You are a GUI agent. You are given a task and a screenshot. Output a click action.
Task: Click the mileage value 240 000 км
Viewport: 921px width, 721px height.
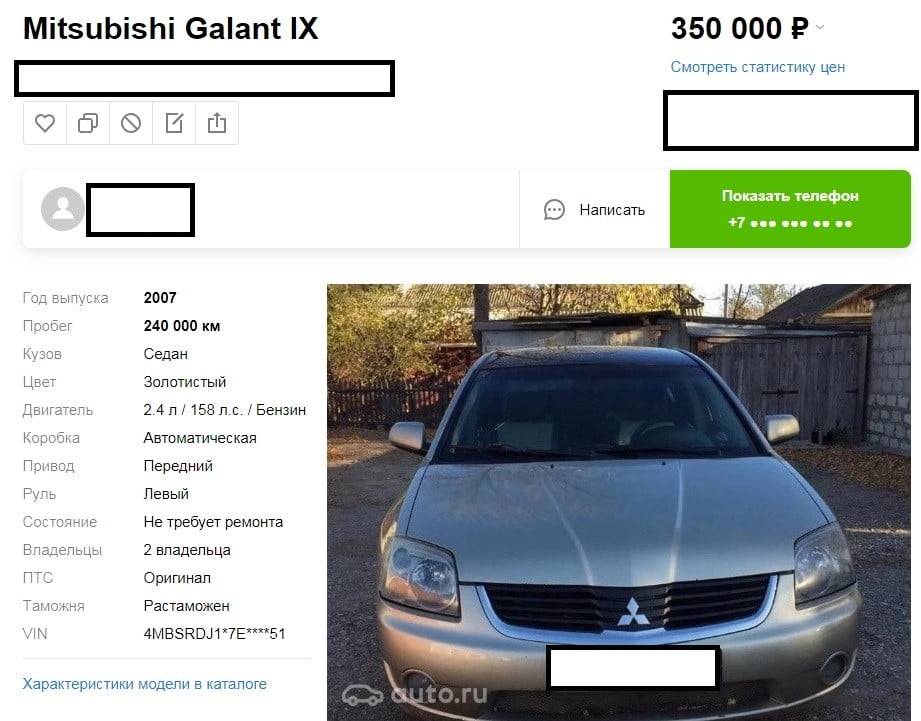181,326
